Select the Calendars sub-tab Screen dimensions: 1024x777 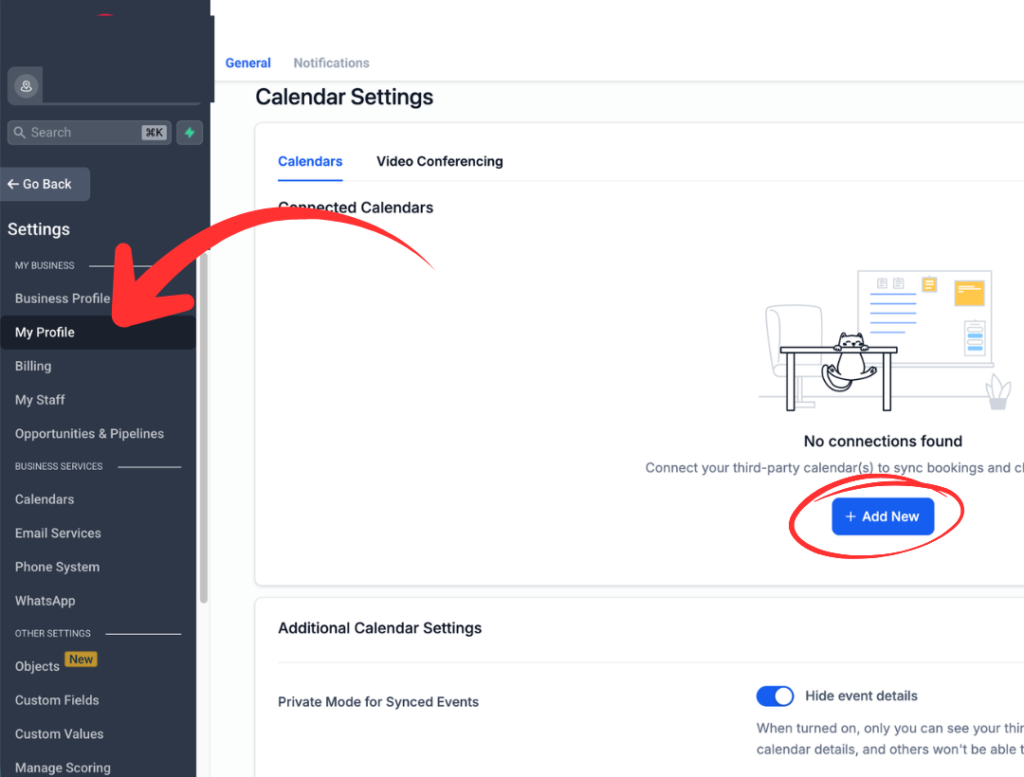(x=310, y=161)
